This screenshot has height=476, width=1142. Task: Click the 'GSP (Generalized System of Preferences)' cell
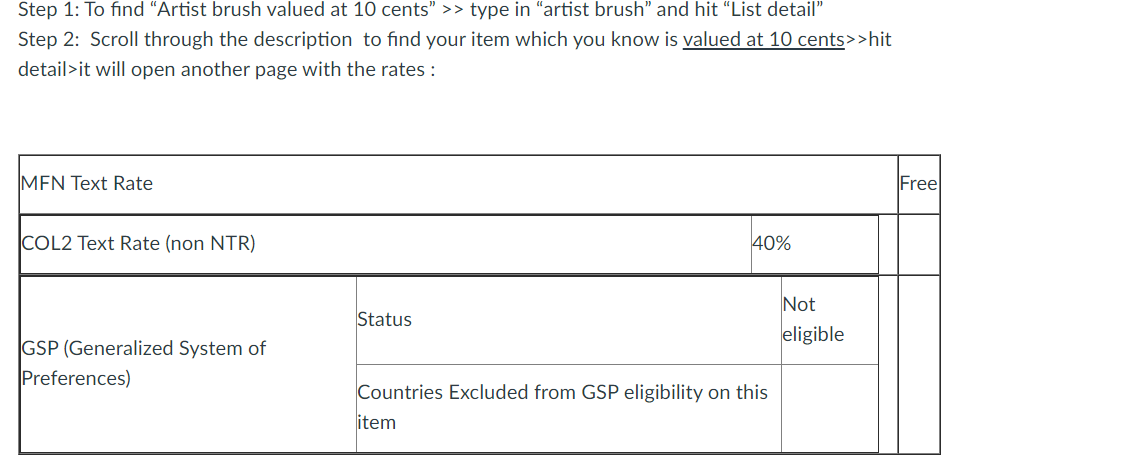click(188, 364)
